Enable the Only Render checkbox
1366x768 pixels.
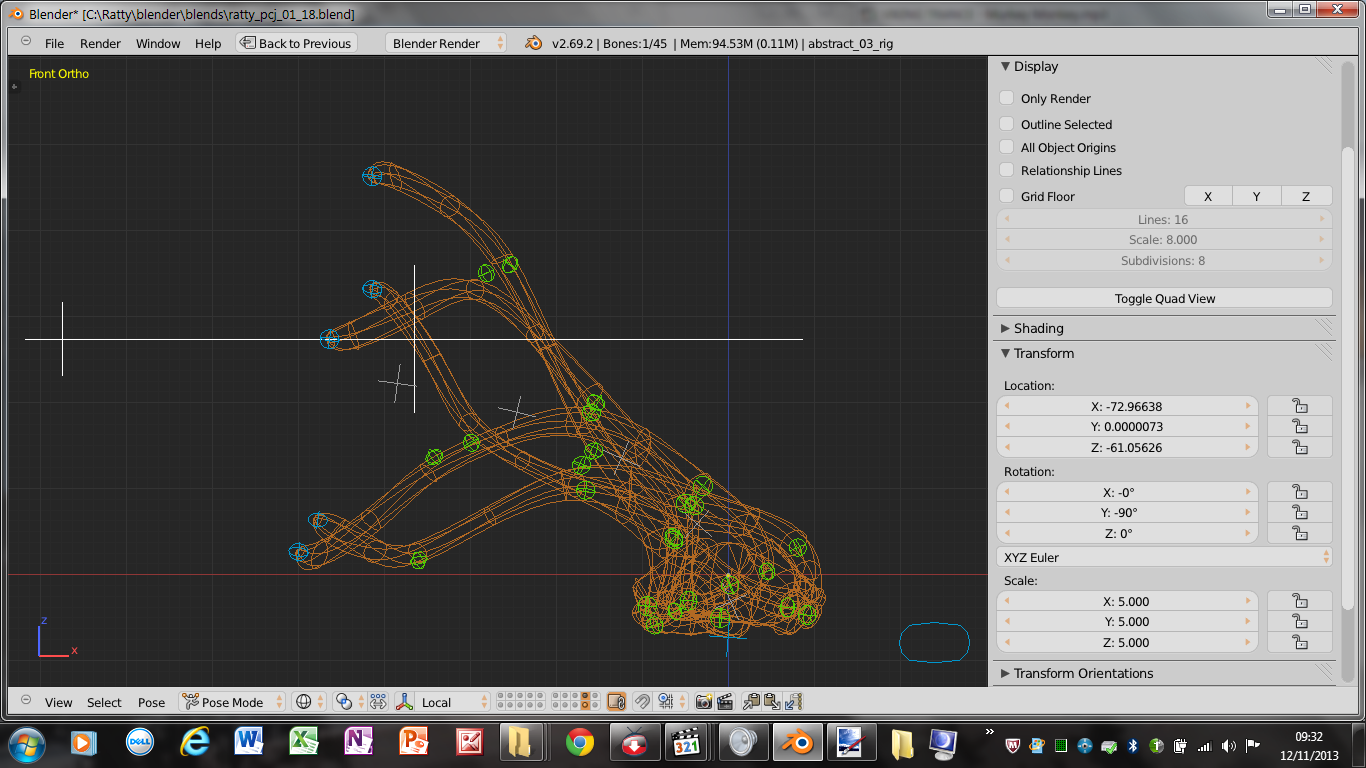pos(1006,98)
